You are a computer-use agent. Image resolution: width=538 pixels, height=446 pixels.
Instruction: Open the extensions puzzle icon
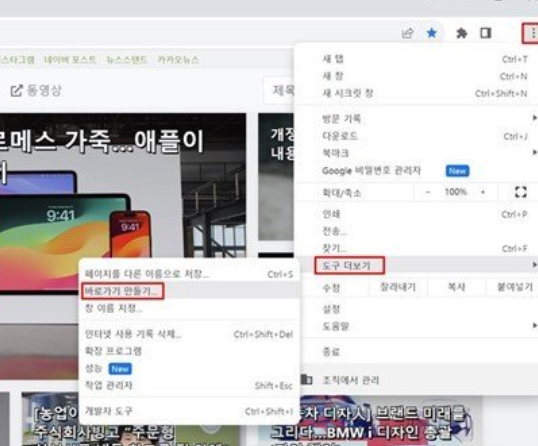(x=461, y=33)
